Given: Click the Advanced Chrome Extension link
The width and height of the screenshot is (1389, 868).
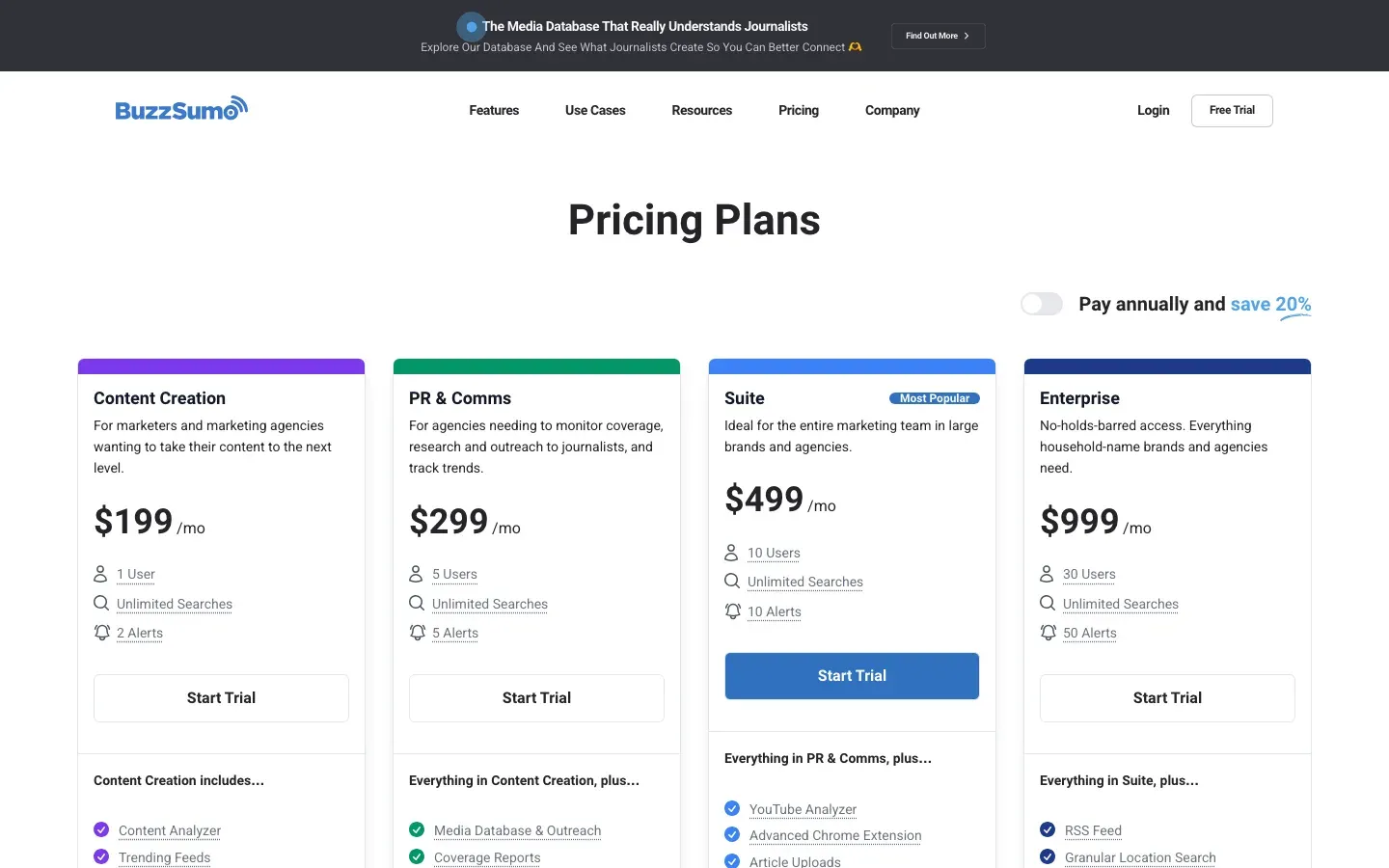Looking at the screenshot, I should [835, 835].
